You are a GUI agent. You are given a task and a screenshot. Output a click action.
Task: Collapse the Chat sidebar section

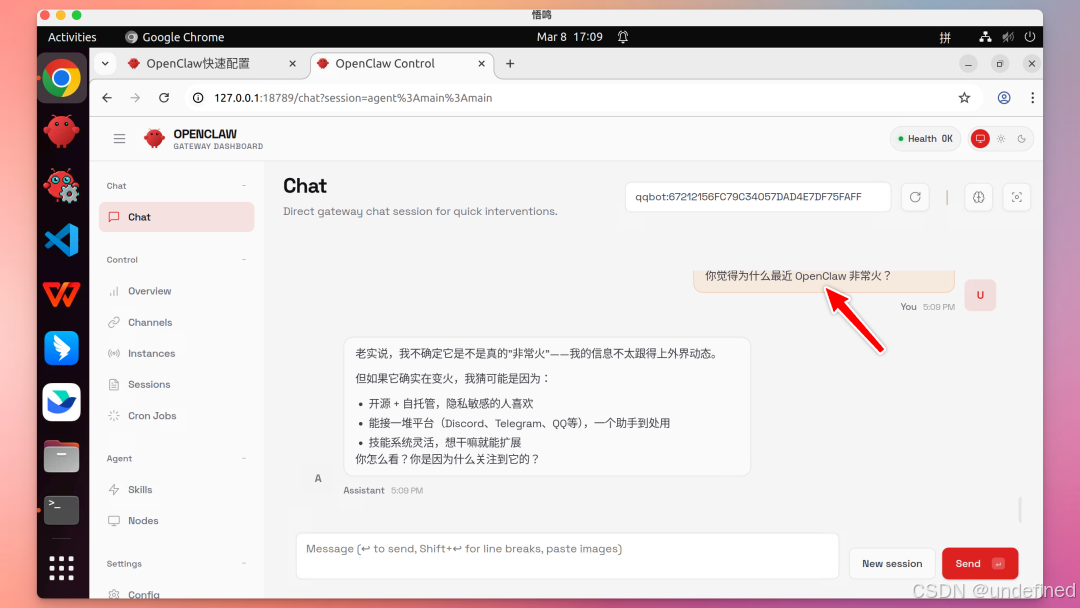click(244, 186)
